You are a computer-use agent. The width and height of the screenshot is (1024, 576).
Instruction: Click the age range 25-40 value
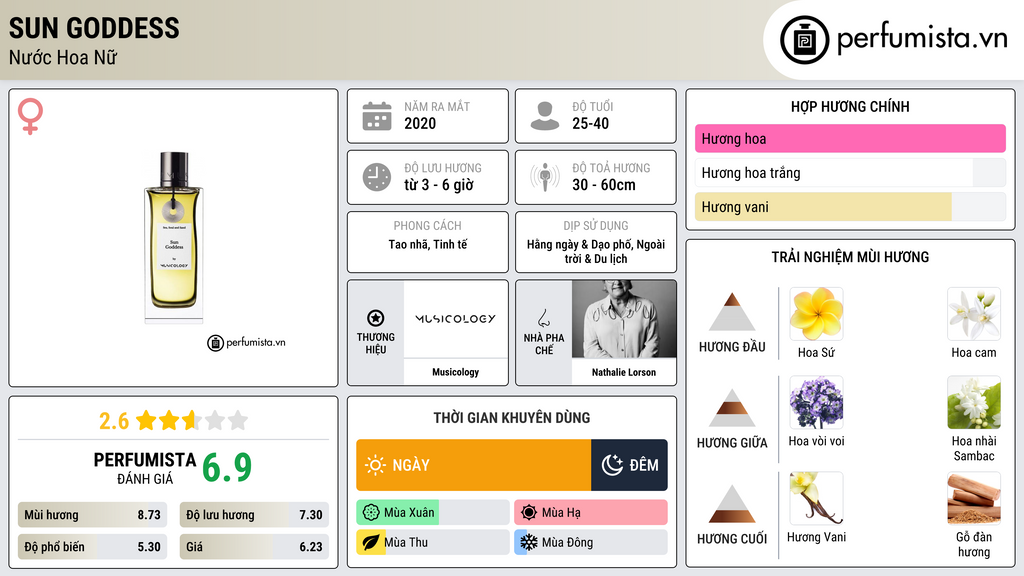(590, 123)
